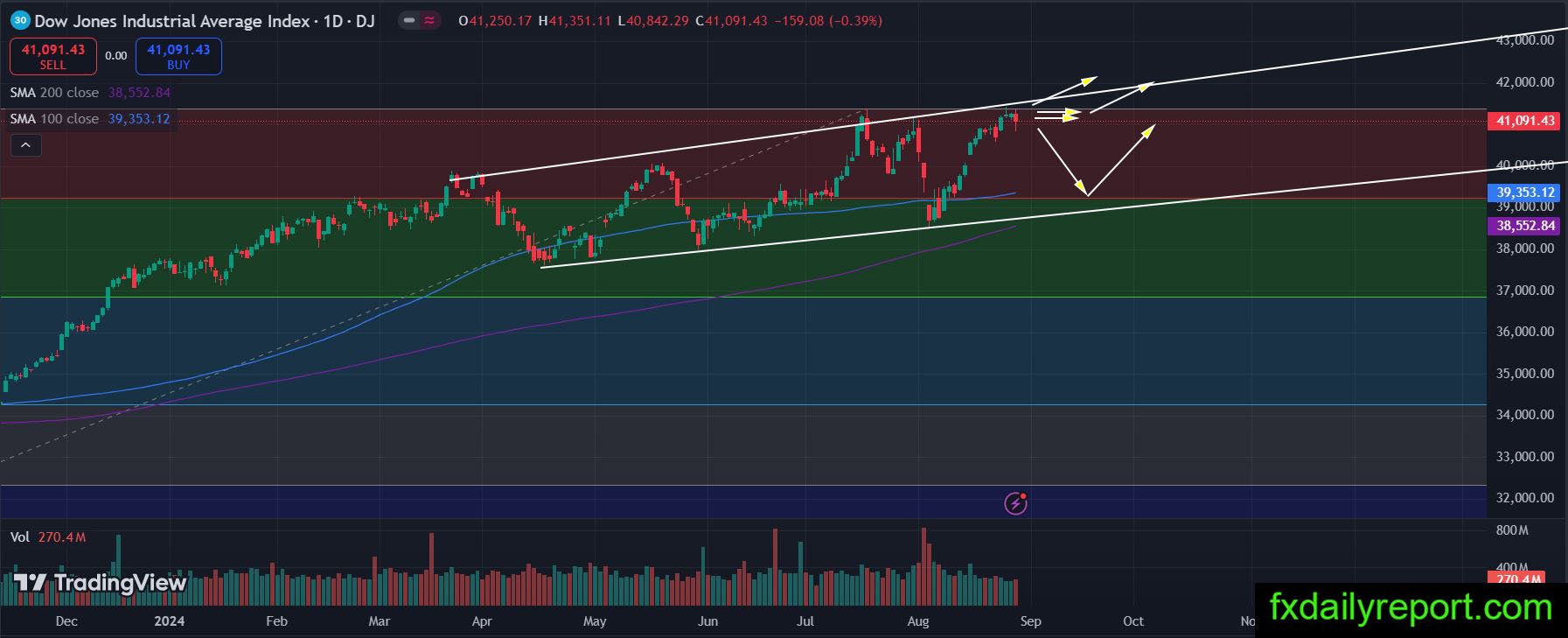Image resolution: width=1568 pixels, height=638 pixels.
Task: Click the gray pill status icon beside DJ
Action: click(x=408, y=20)
